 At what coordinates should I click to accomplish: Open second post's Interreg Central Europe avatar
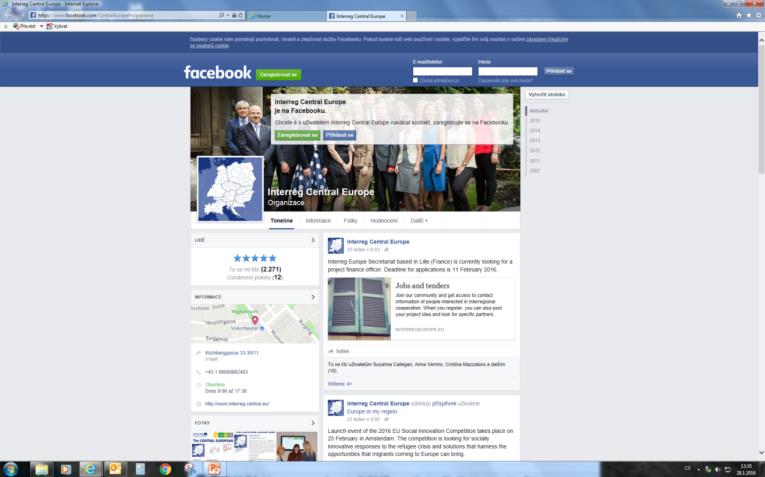click(x=336, y=408)
